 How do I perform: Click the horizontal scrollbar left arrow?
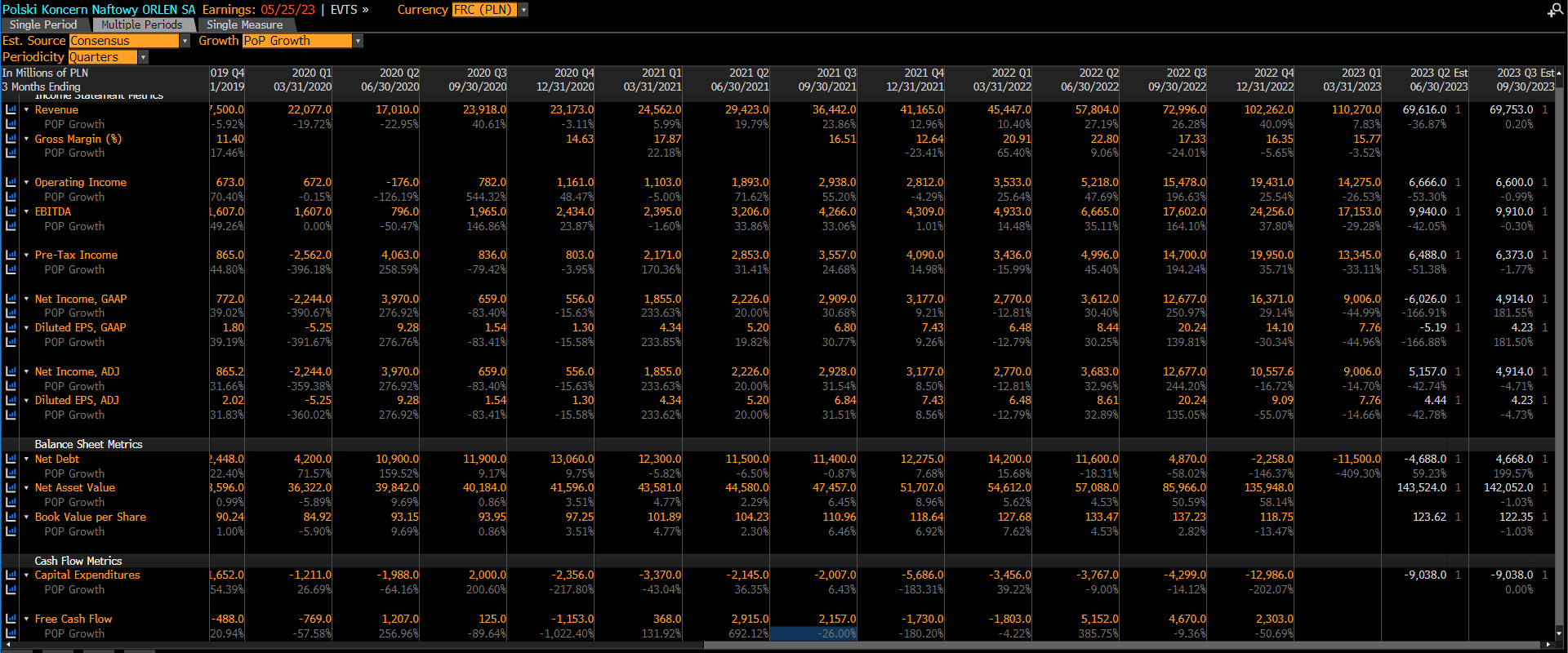click(x=5, y=645)
